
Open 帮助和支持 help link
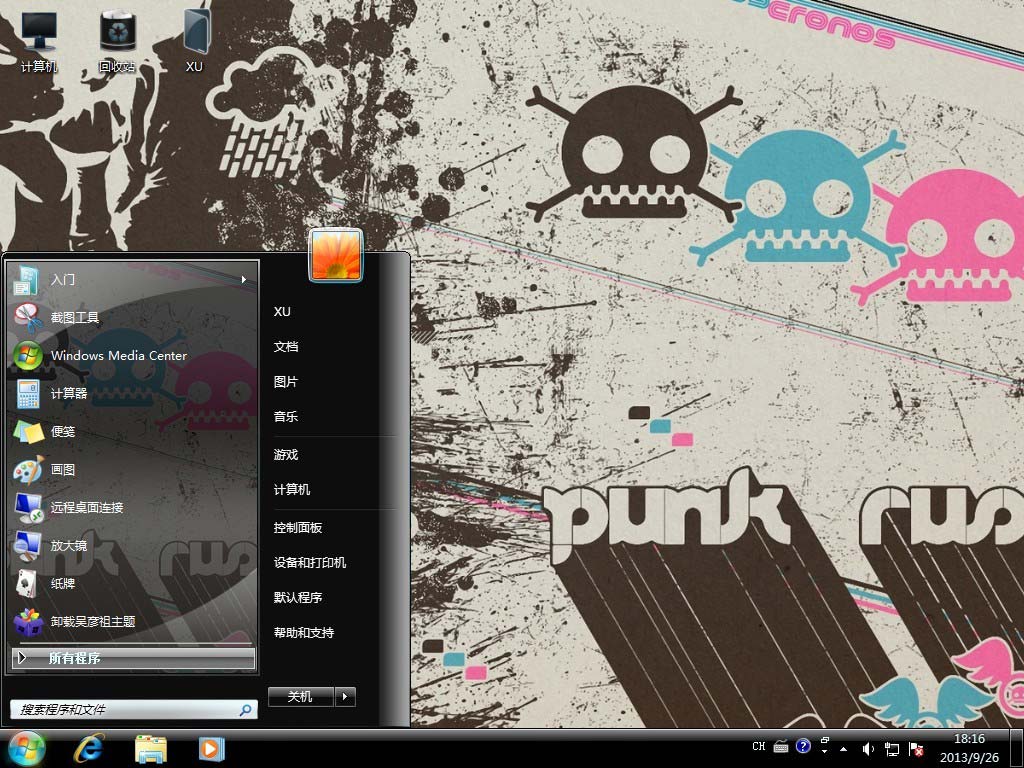click(304, 633)
